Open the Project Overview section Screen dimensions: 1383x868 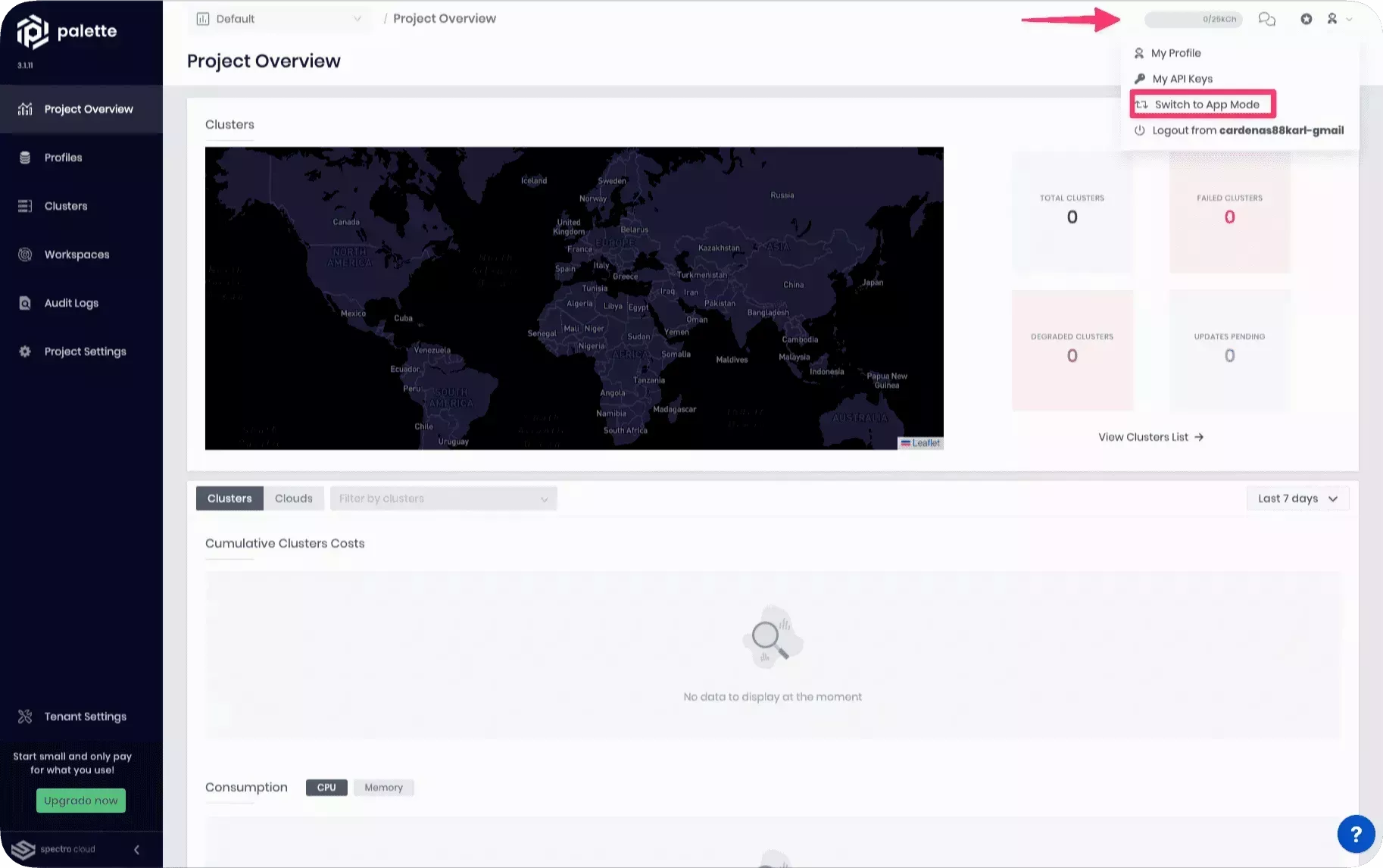[88, 108]
